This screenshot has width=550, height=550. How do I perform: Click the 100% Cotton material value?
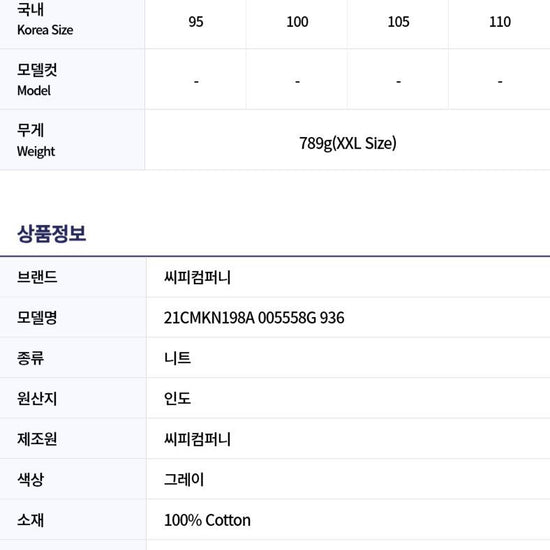pyautogui.click(x=207, y=520)
